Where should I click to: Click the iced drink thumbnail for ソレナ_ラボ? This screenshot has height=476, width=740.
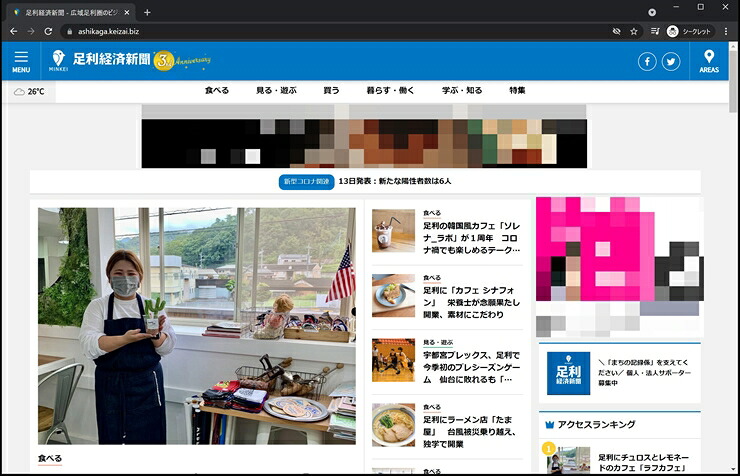coord(393,231)
